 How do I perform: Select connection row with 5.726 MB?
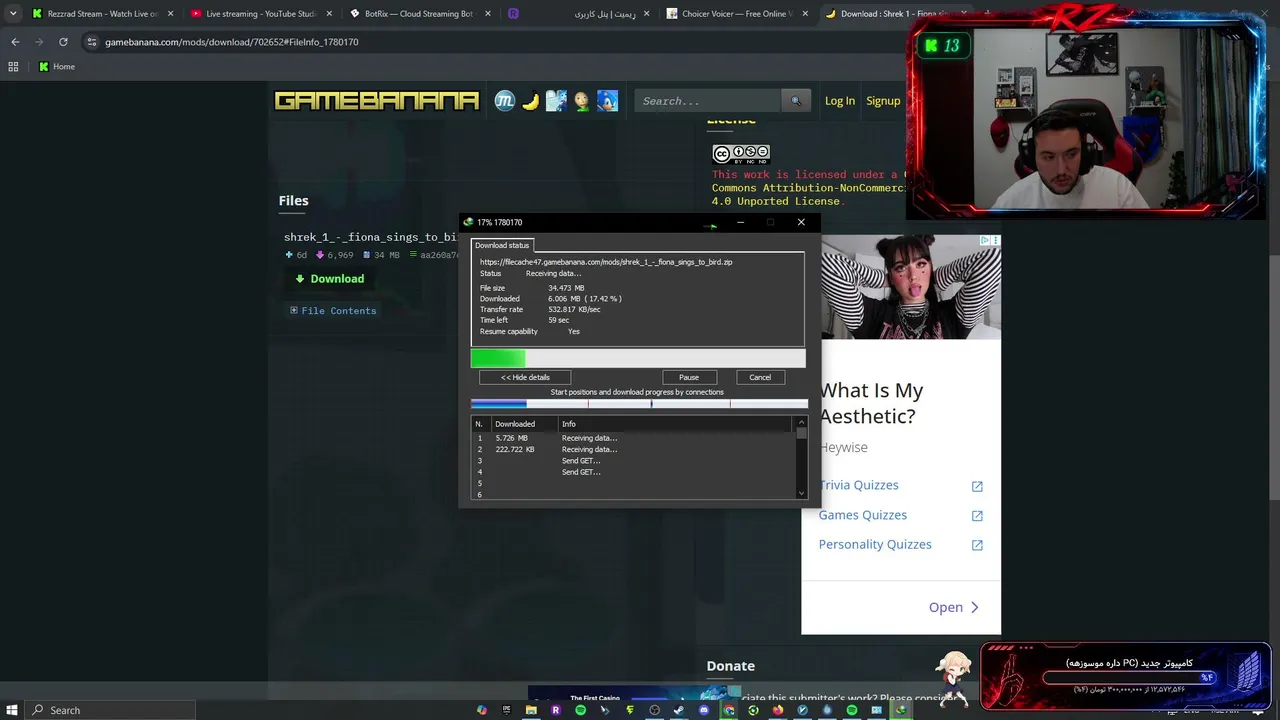(x=633, y=438)
